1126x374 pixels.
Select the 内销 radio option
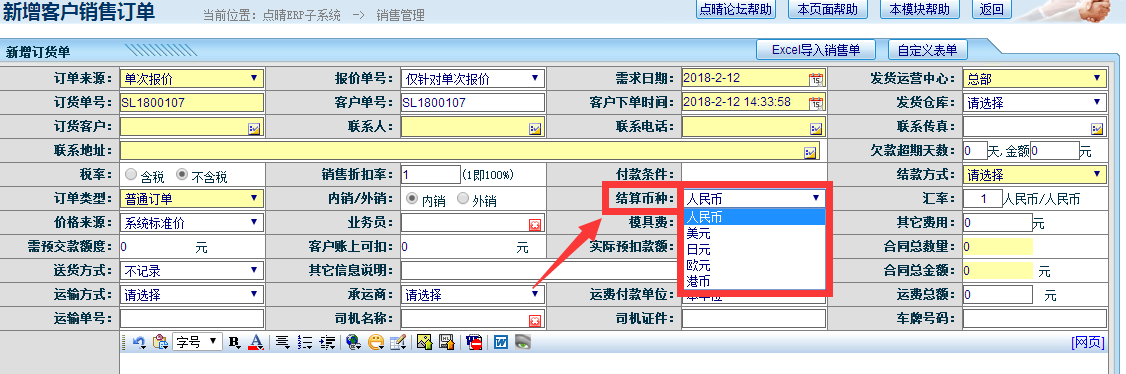pos(412,198)
